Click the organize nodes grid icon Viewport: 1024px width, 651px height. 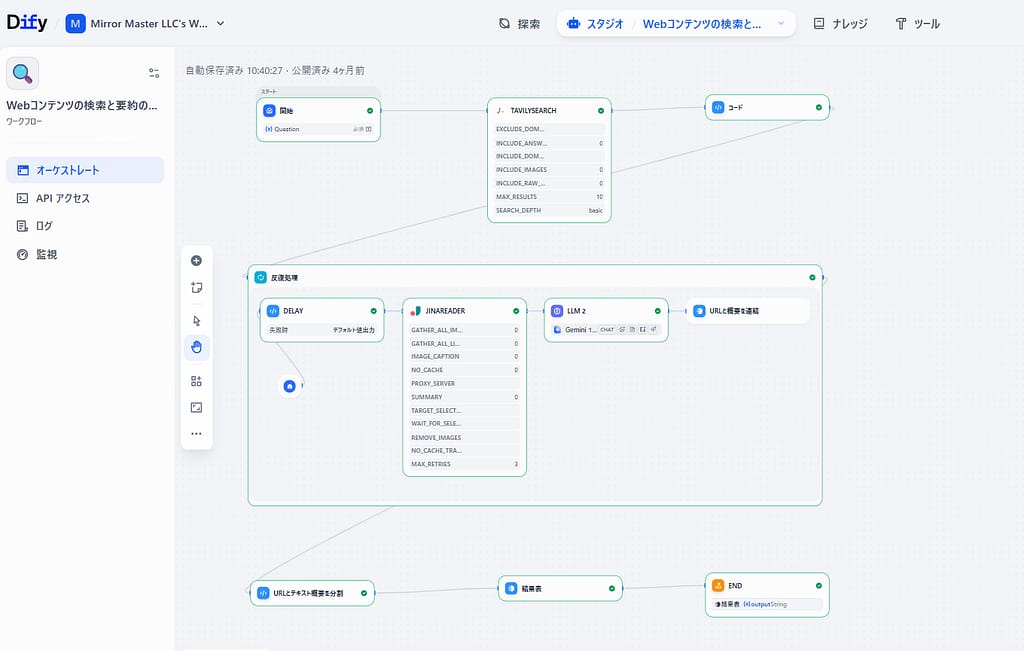(x=196, y=381)
